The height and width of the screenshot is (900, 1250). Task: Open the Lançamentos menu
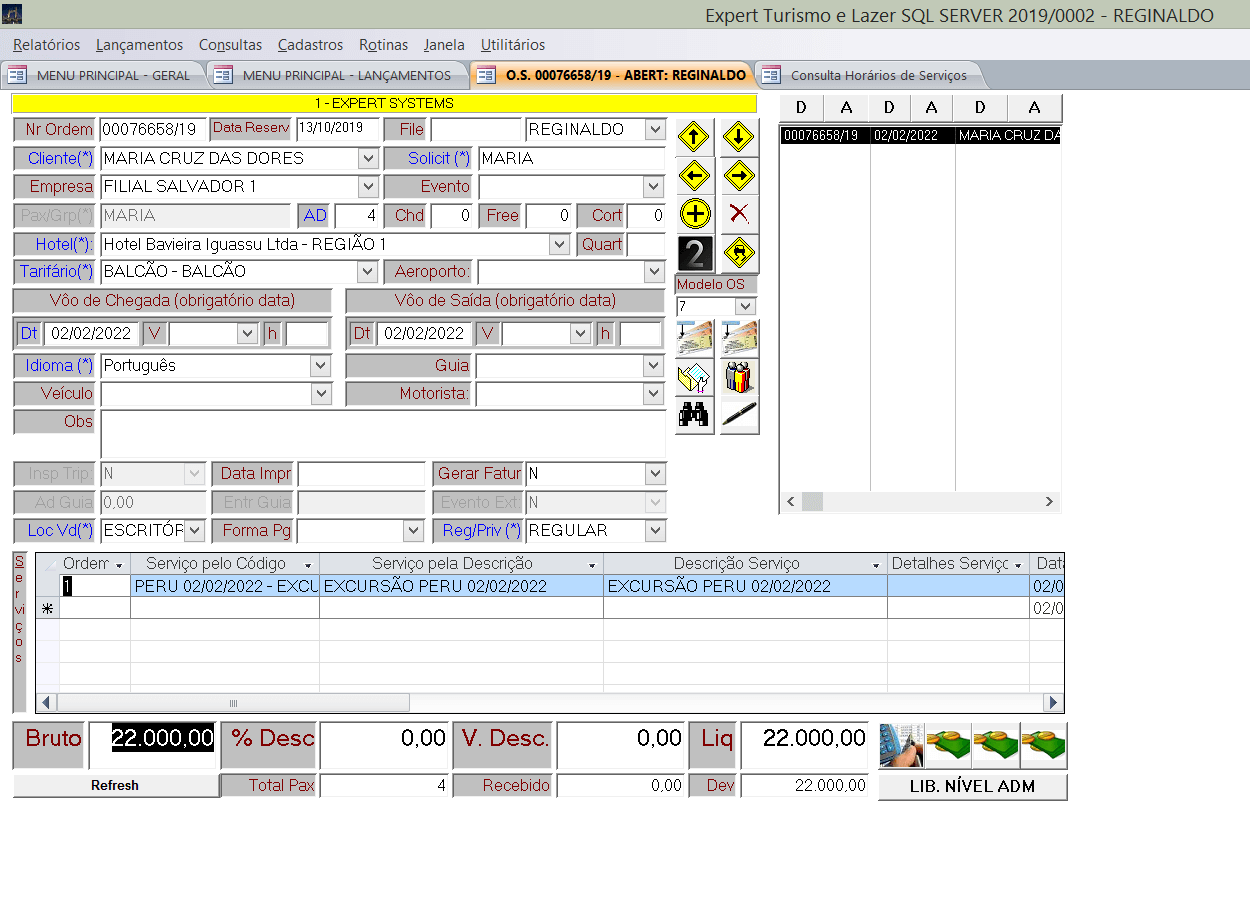[139, 45]
